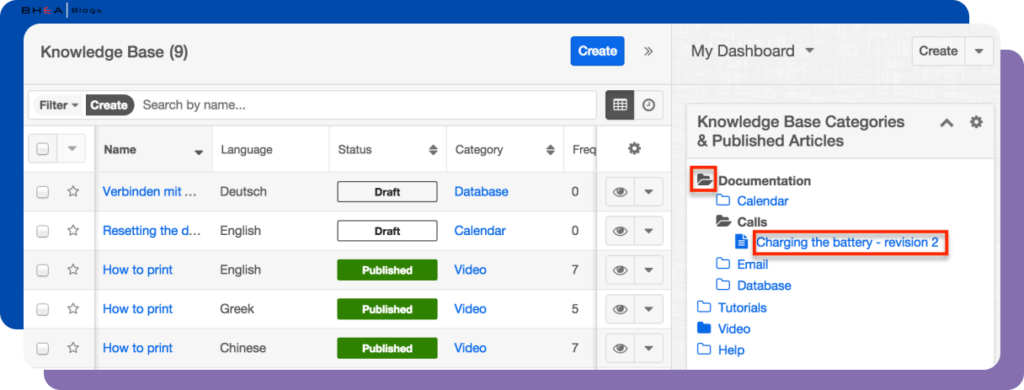Collapse the Calls folder icon
1024x390 pixels.
coord(723,221)
